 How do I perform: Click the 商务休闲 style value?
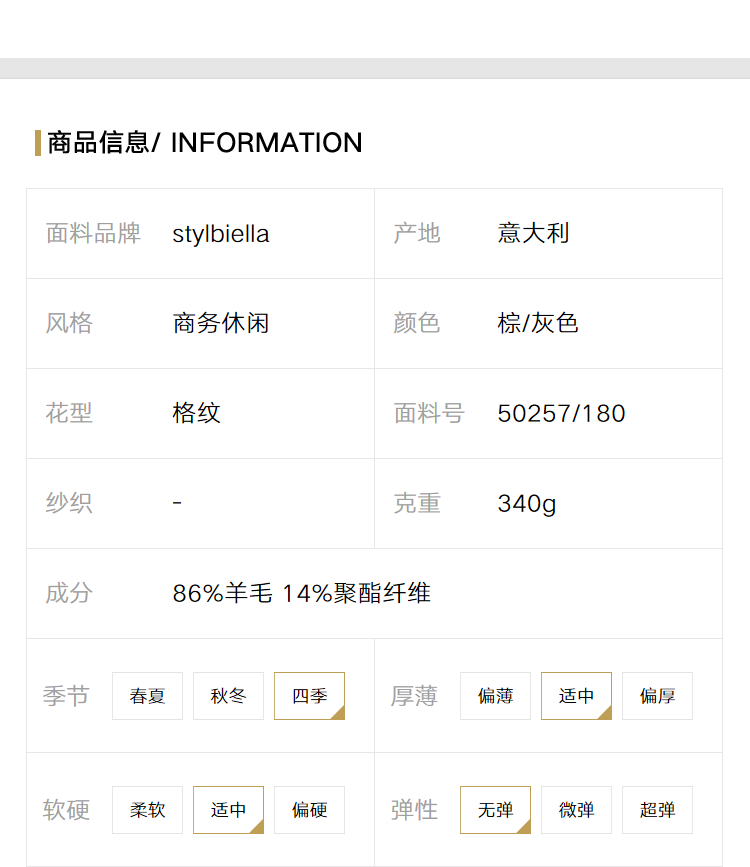tap(221, 323)
